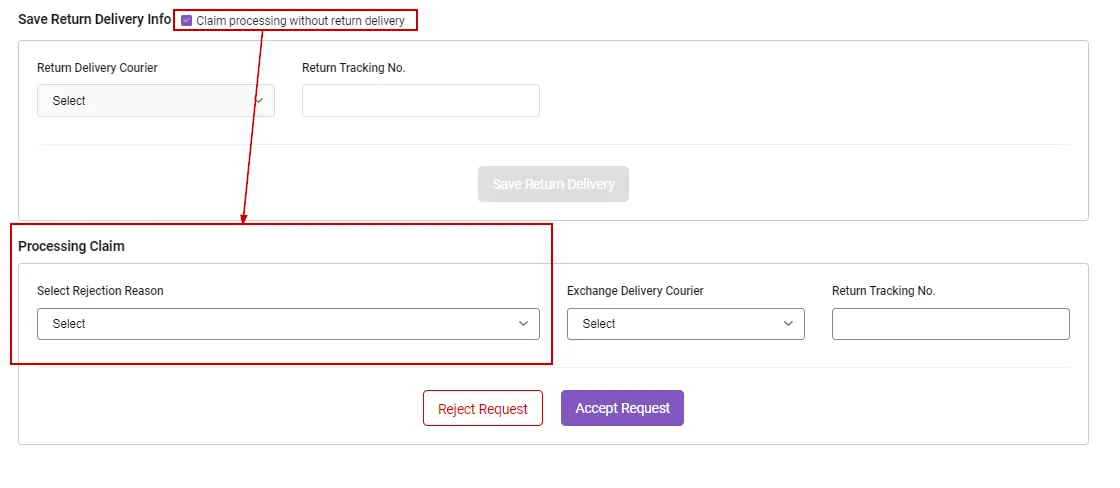
Task: Click the "Return Tracking No." label in Processing Claim
Action: (x=883, y=291)
